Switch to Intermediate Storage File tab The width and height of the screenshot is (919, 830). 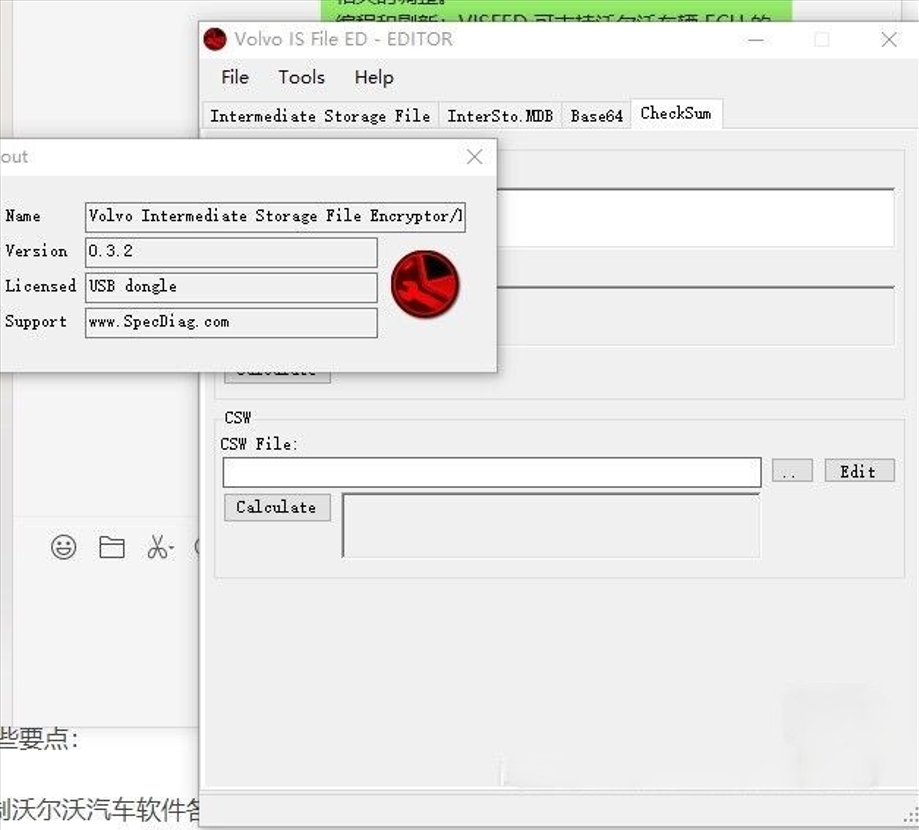[x=320, y=115]
